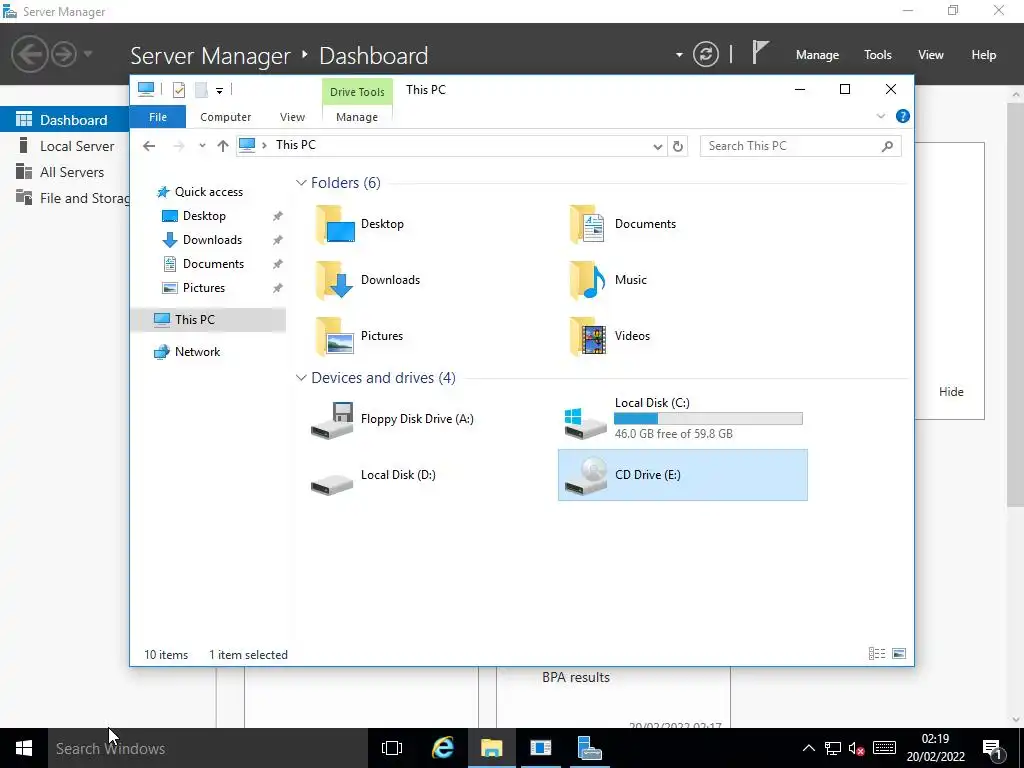Open Server Manager View menu
Viewport: 1024px width, 768px height.
click(930, 55)
